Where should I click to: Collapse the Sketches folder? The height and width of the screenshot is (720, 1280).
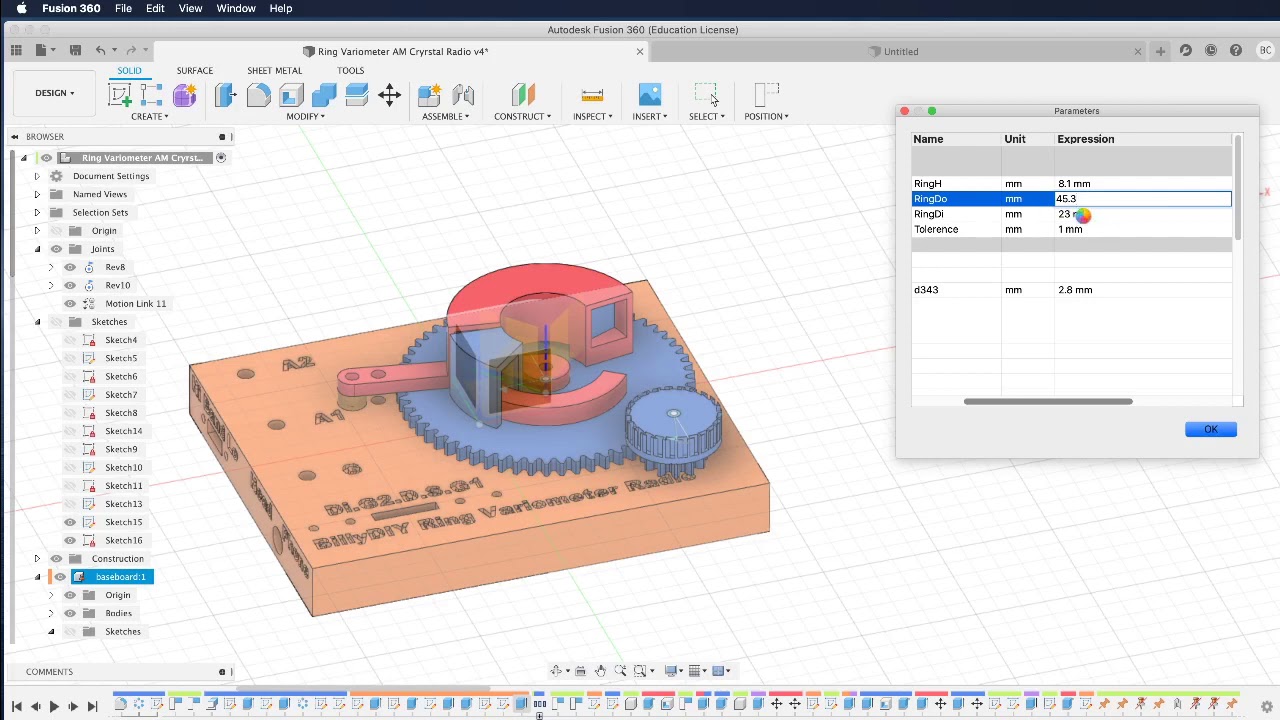[x=37, y=322]
